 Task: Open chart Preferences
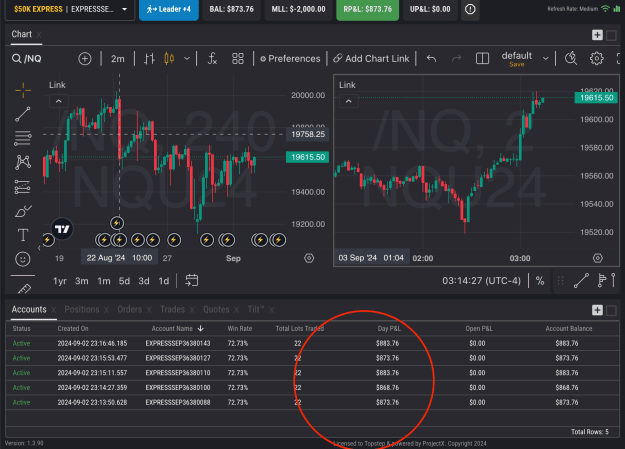coord(290,59)
